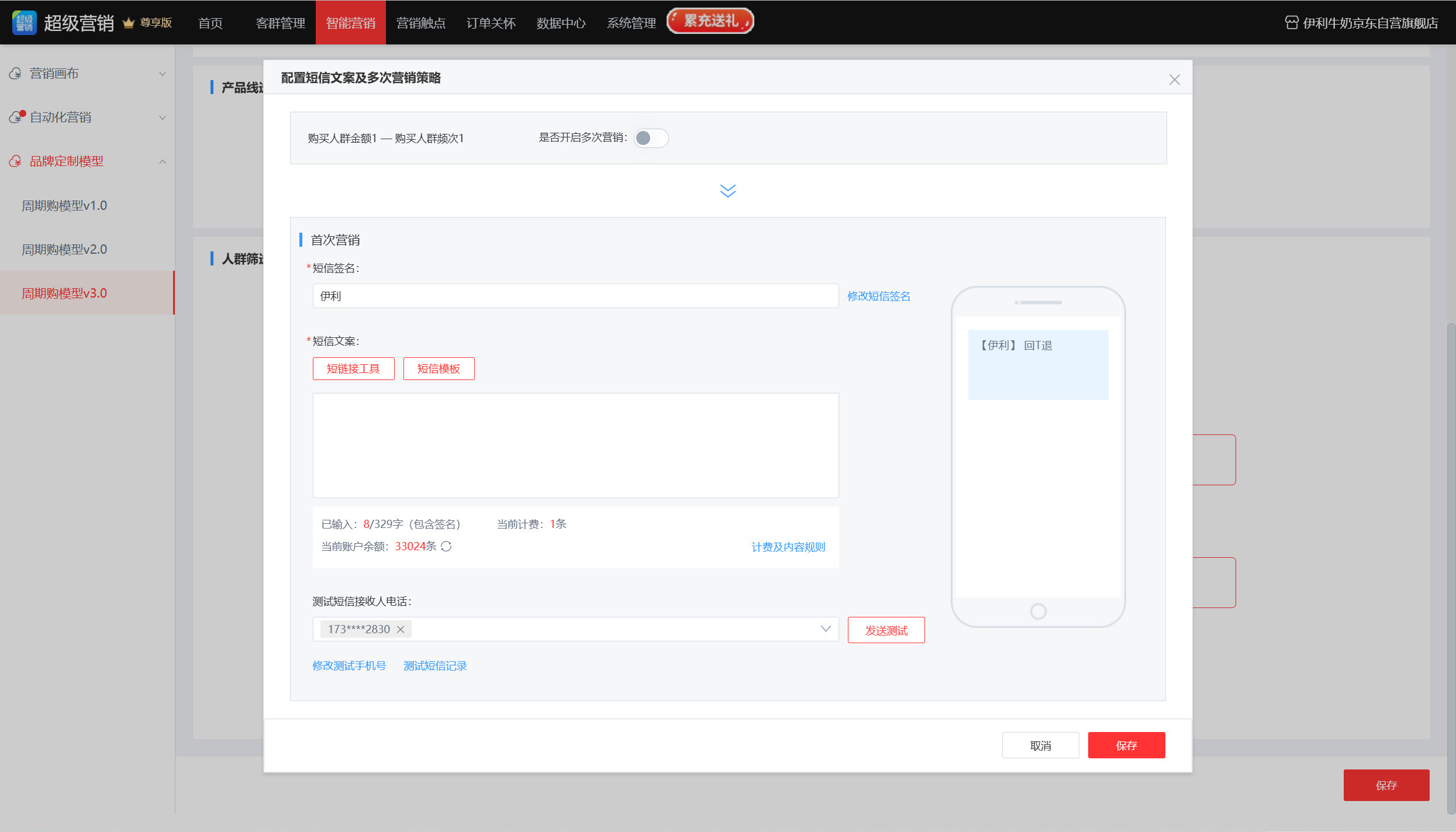Click into the 短信文案 text area
Viewport: 1456px width, 832px height.
(576, 446)
